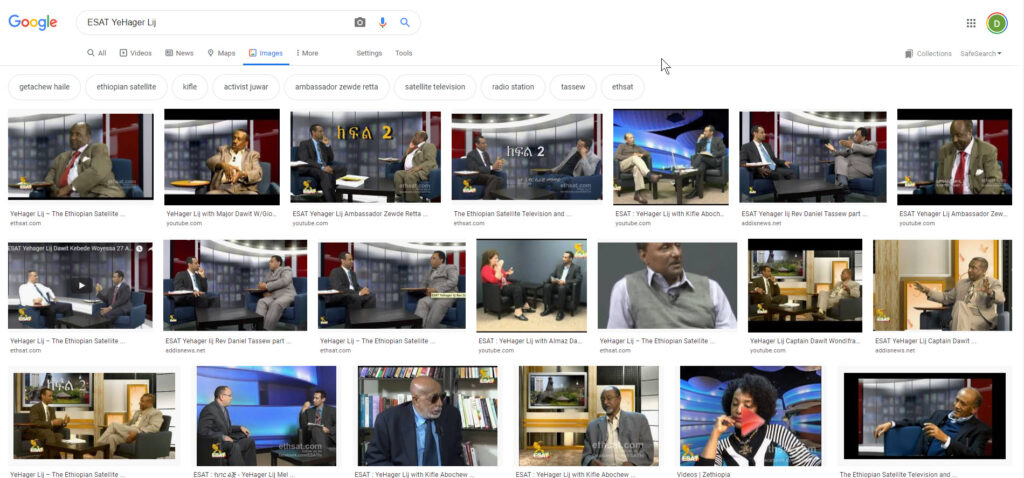Filter by ethiopian satellite chip
The image size is (1024, 478).
pyautogui.click(x=126, y=87)
